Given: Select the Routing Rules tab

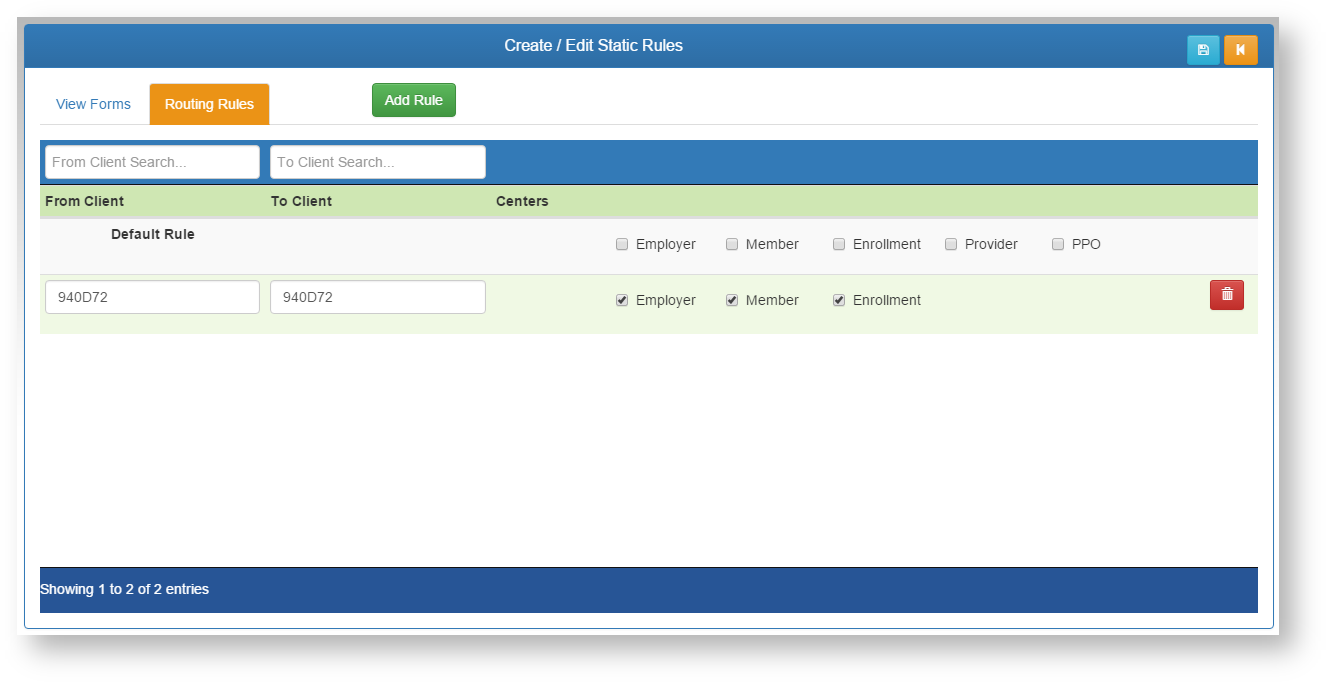Looking at the screenshot, I should 209,104.
